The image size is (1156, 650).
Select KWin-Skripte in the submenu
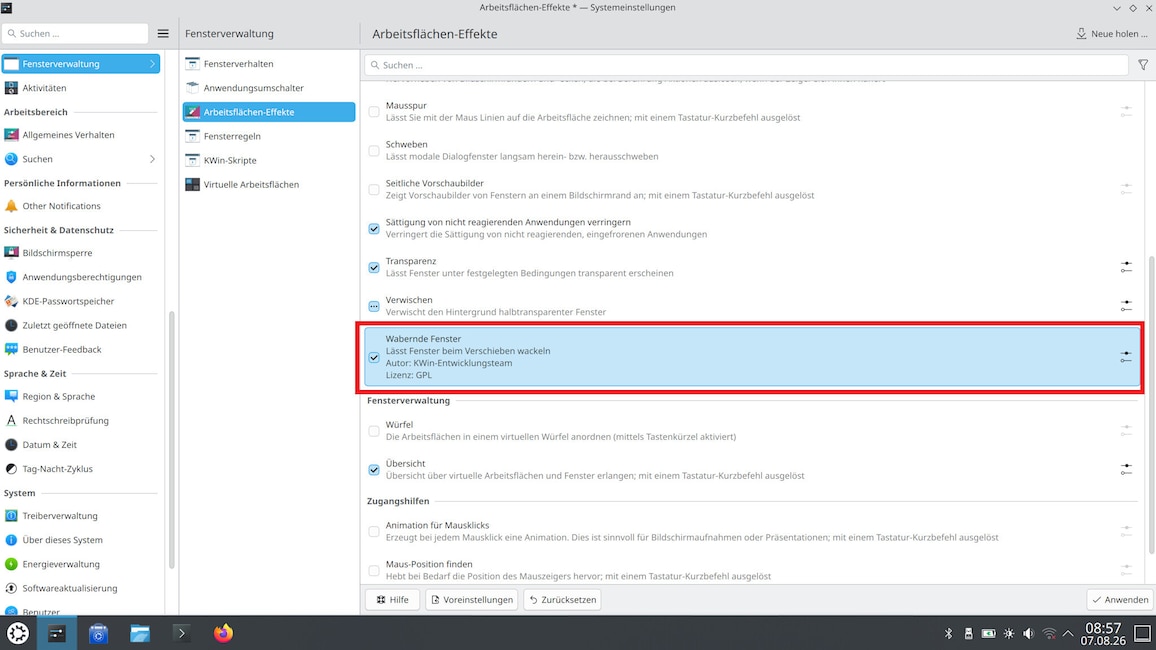tap(269, 161)
